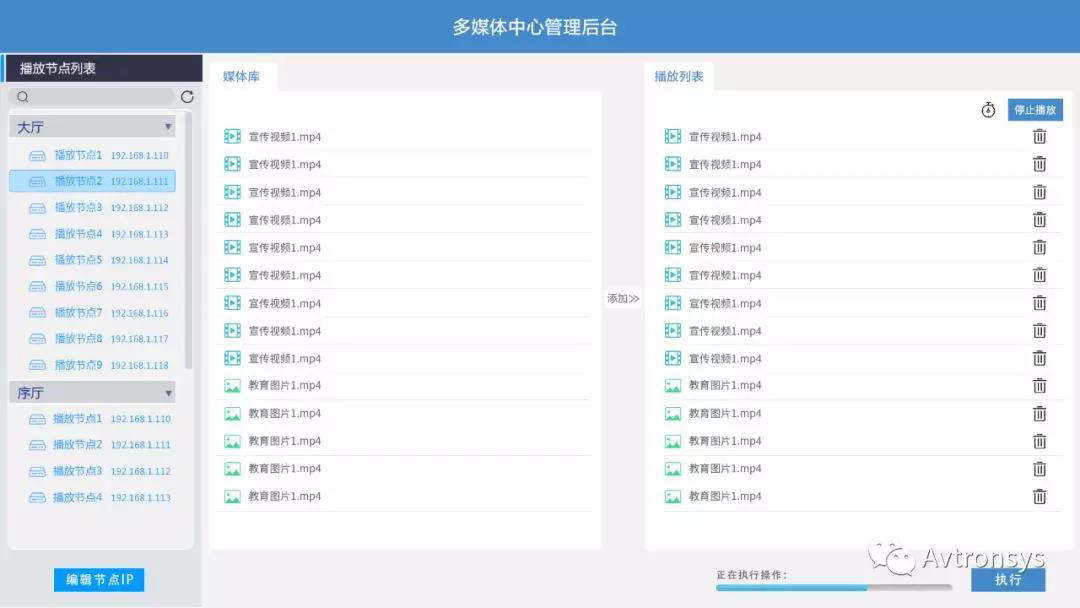Click the search magnifier icon in node list

click(x=23, y=97)
